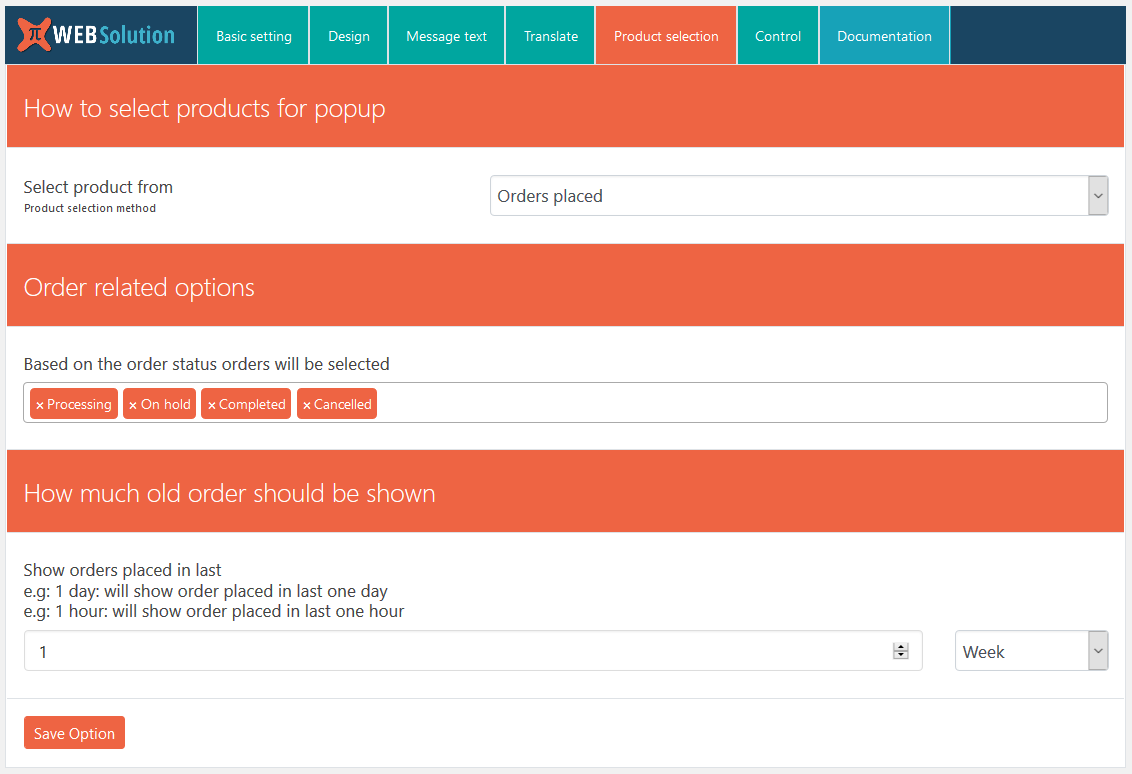Remove the Processing status tag via its x icon
This screenshot has width=1132, height=774.
click(40, 404)
